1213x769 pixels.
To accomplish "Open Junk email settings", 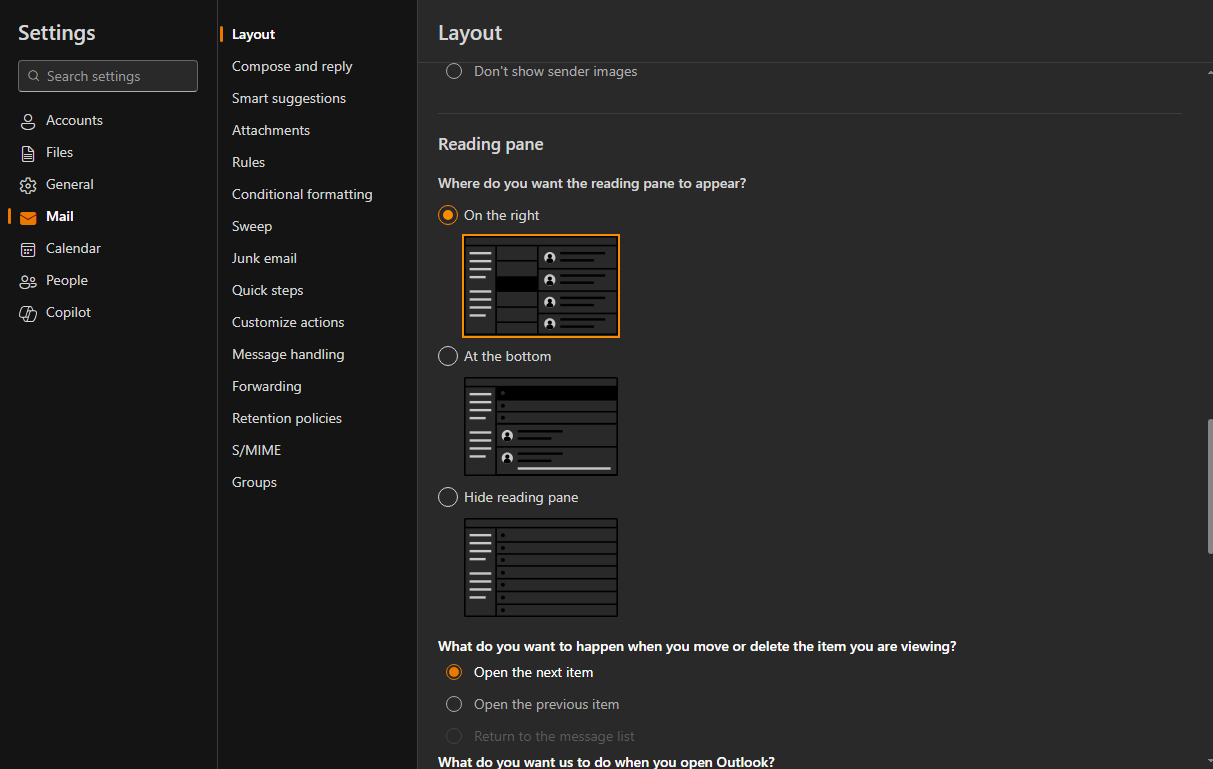I will 264,258.
